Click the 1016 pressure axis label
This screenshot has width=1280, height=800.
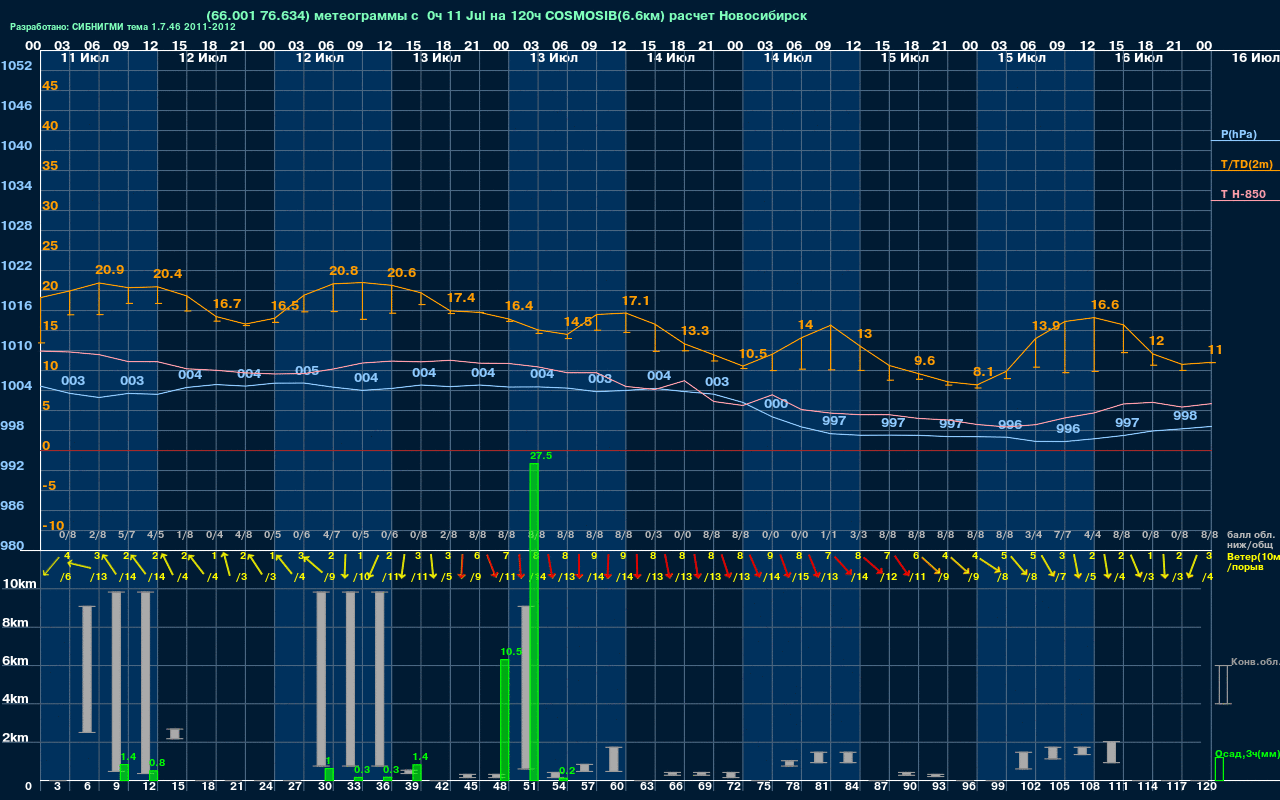(16, 306)
